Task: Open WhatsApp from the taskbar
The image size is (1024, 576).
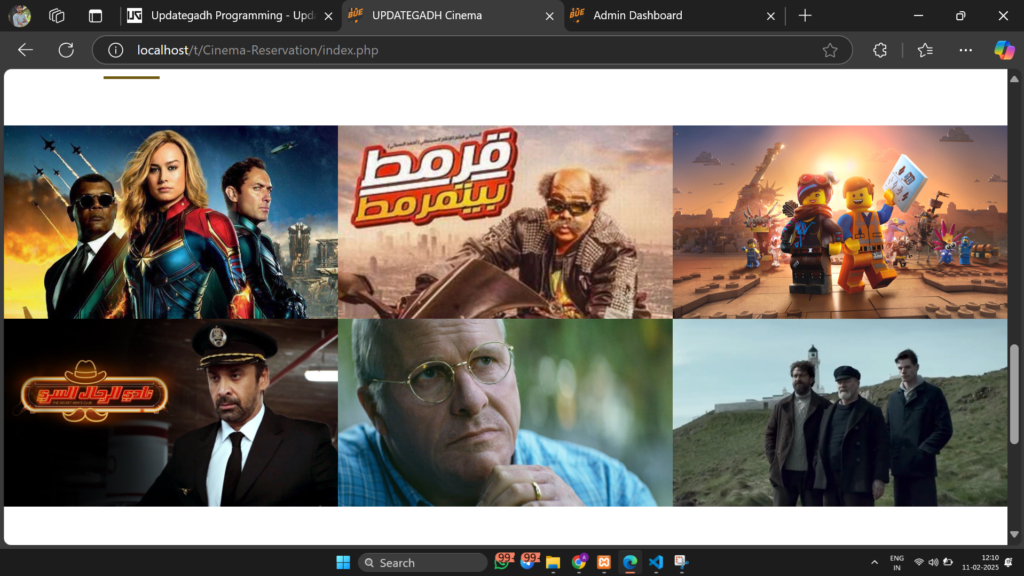Action: 503,562
